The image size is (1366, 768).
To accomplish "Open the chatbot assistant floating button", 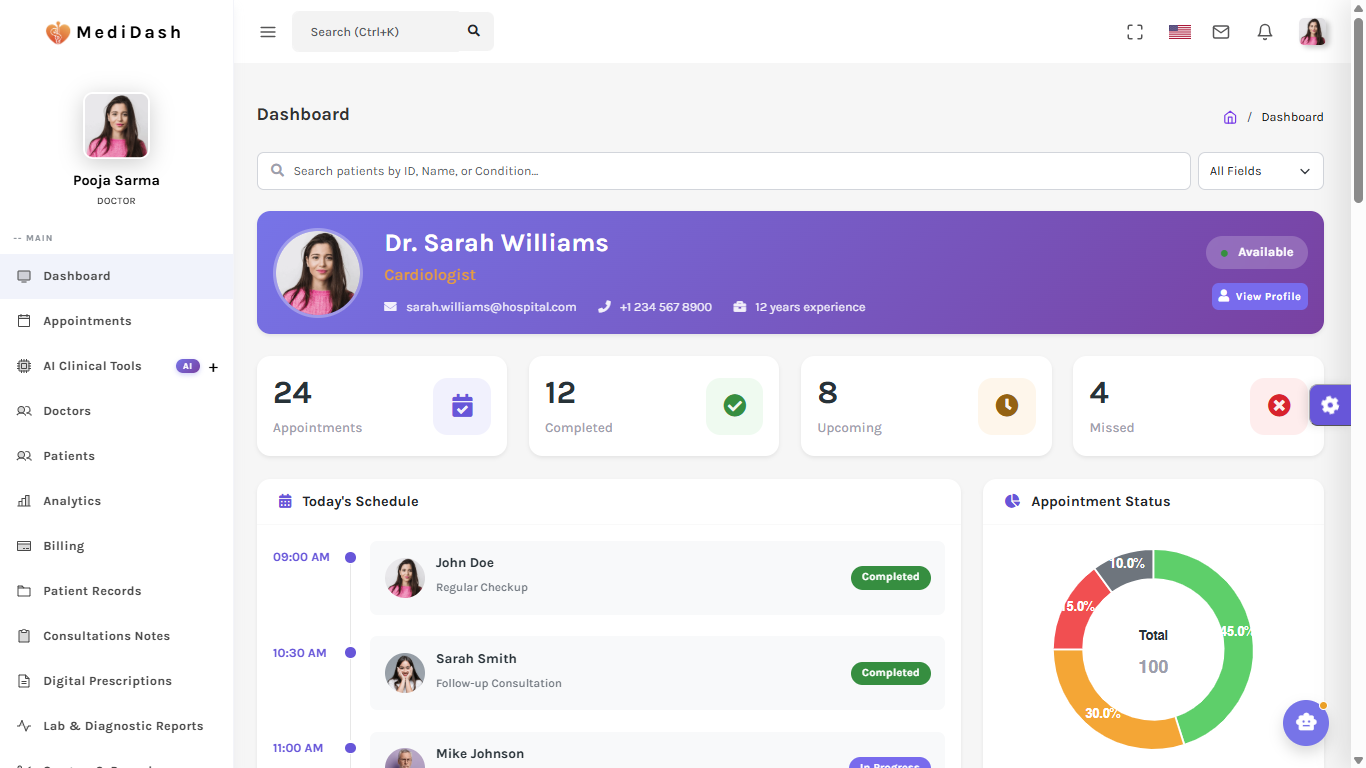I will tap(1306, 722).
